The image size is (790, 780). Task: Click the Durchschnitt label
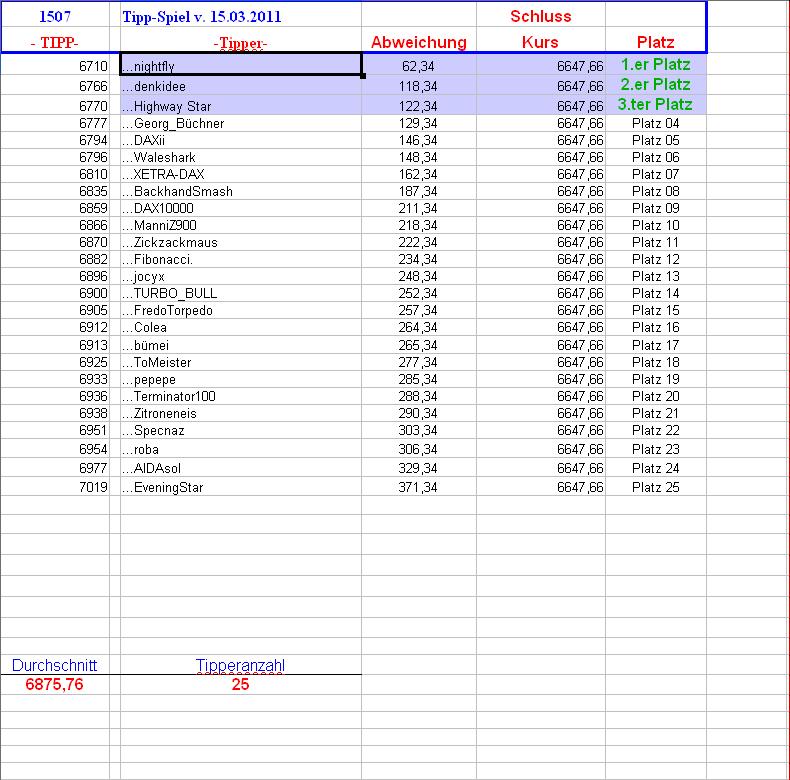[x=54, y=665]
